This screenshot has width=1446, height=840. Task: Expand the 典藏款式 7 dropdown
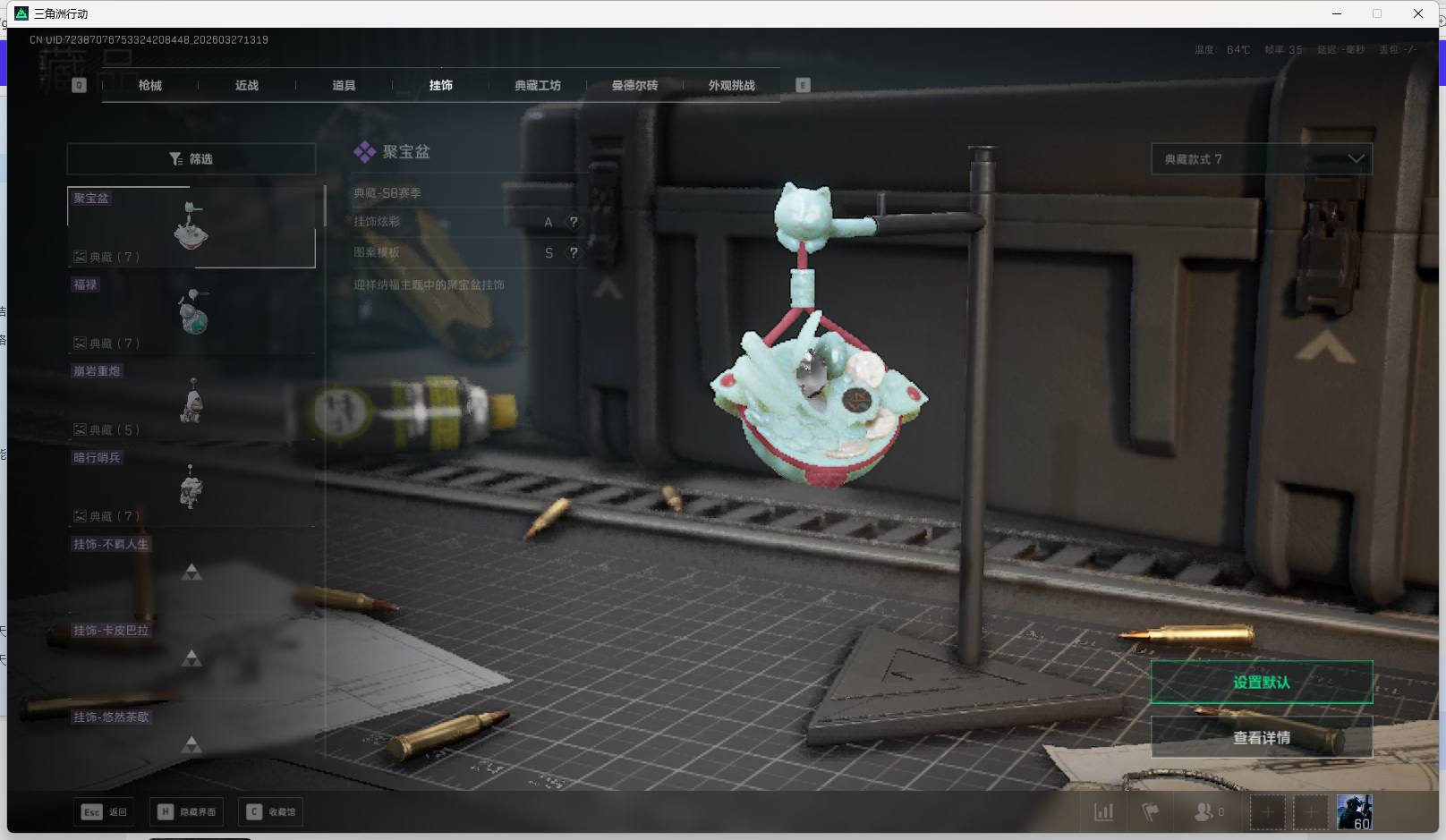click(1262, 159)
